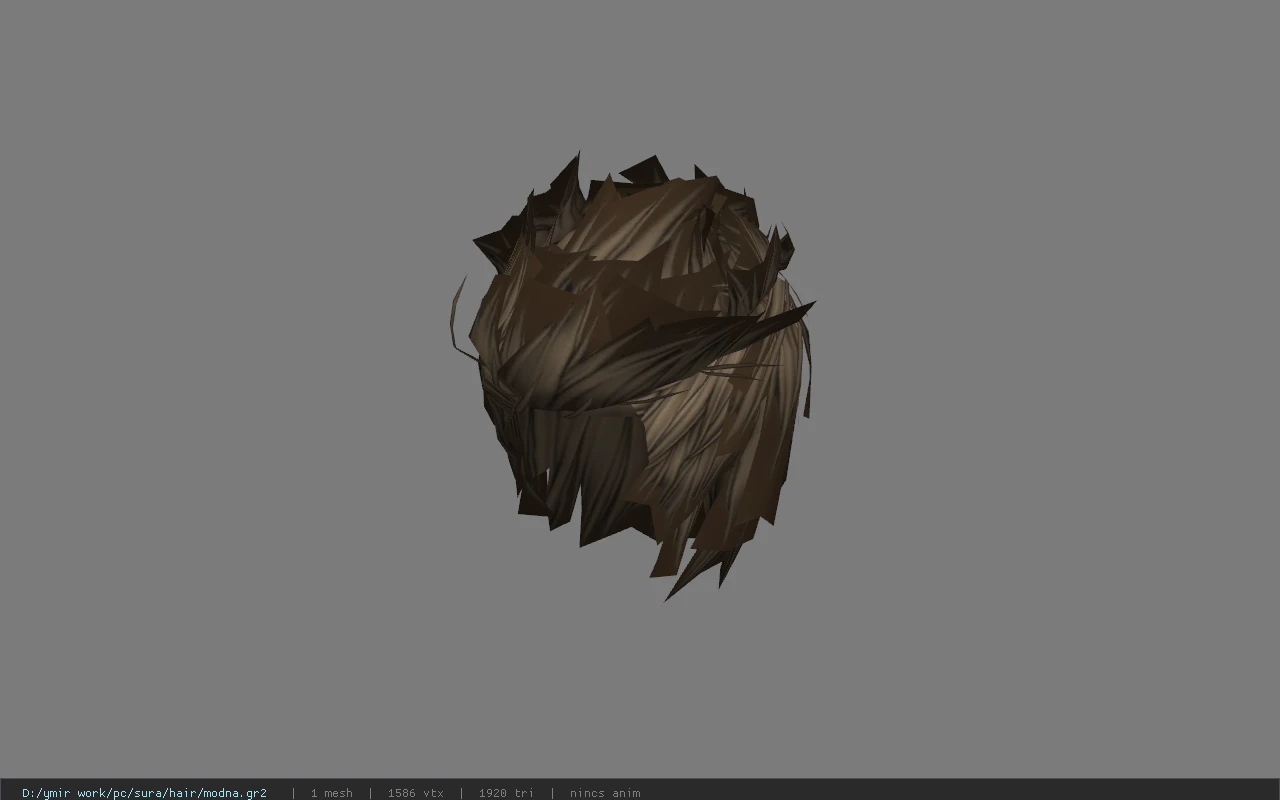
Task: Click the '1586 vtx' vertex count
Action: tap(415, 793)
